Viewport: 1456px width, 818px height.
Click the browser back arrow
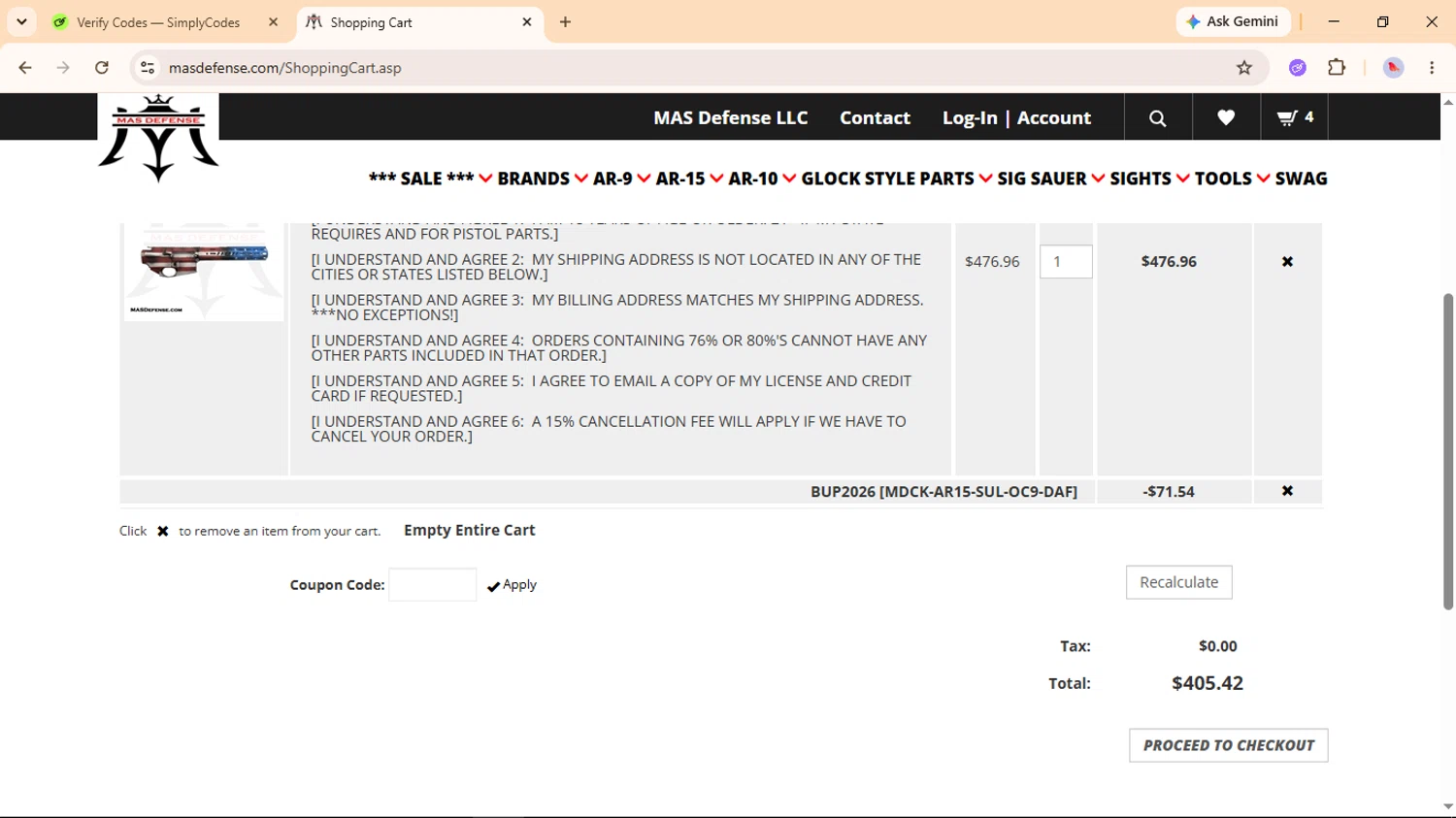pos(25,68)
